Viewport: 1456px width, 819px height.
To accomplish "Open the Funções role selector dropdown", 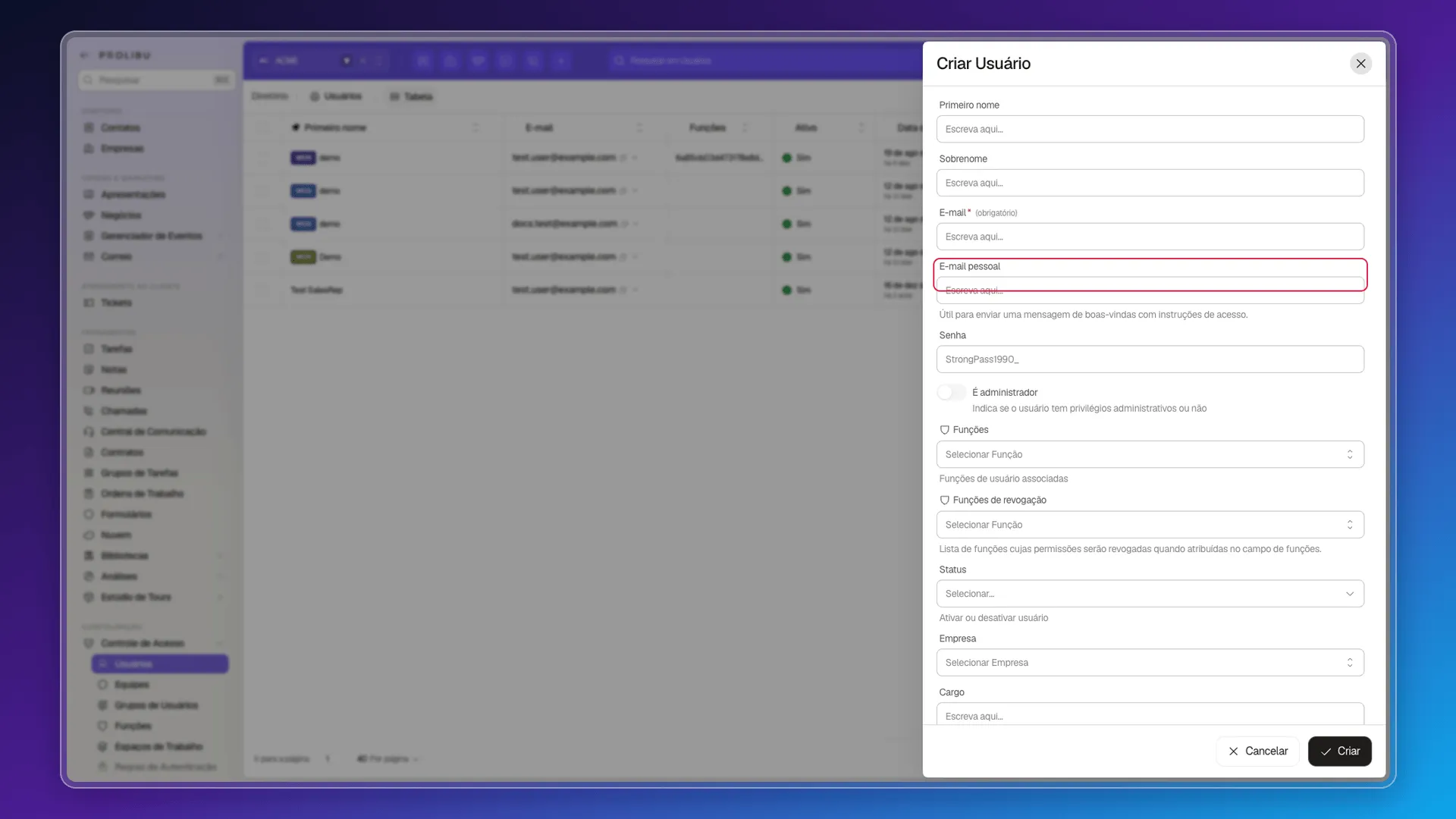I will click(1150, 454).
